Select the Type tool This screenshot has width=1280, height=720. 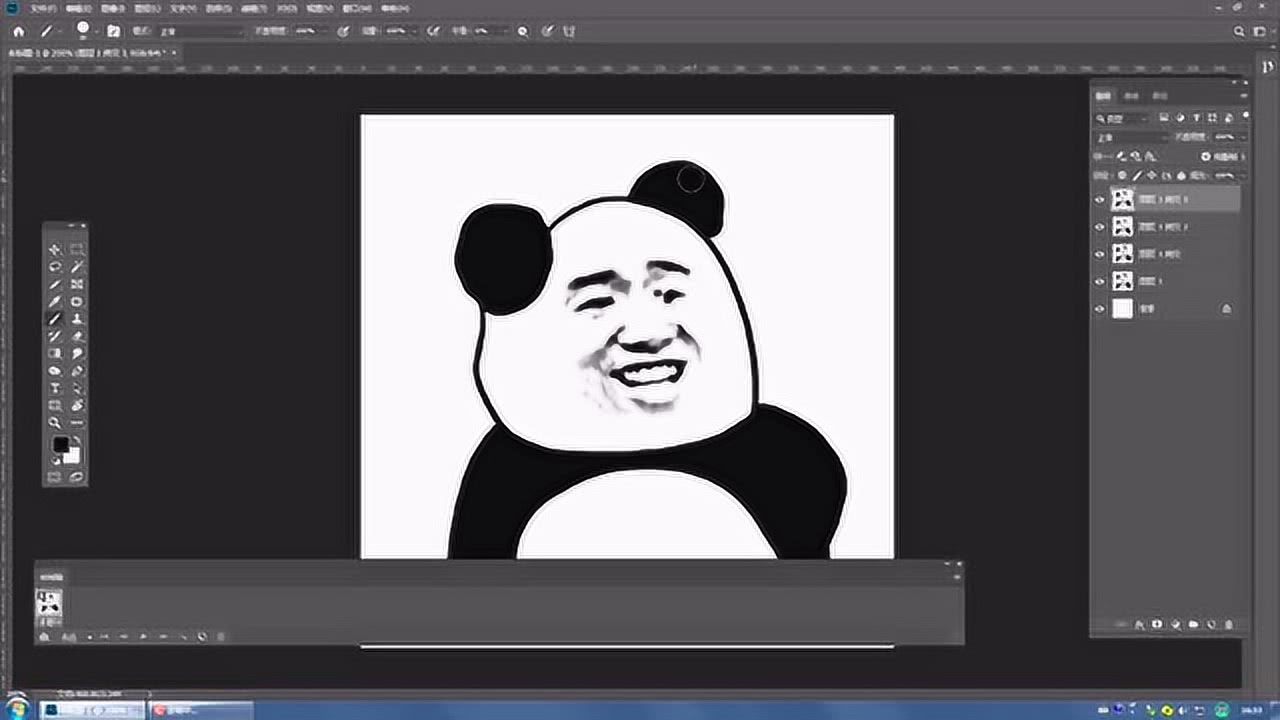point(55,387)
